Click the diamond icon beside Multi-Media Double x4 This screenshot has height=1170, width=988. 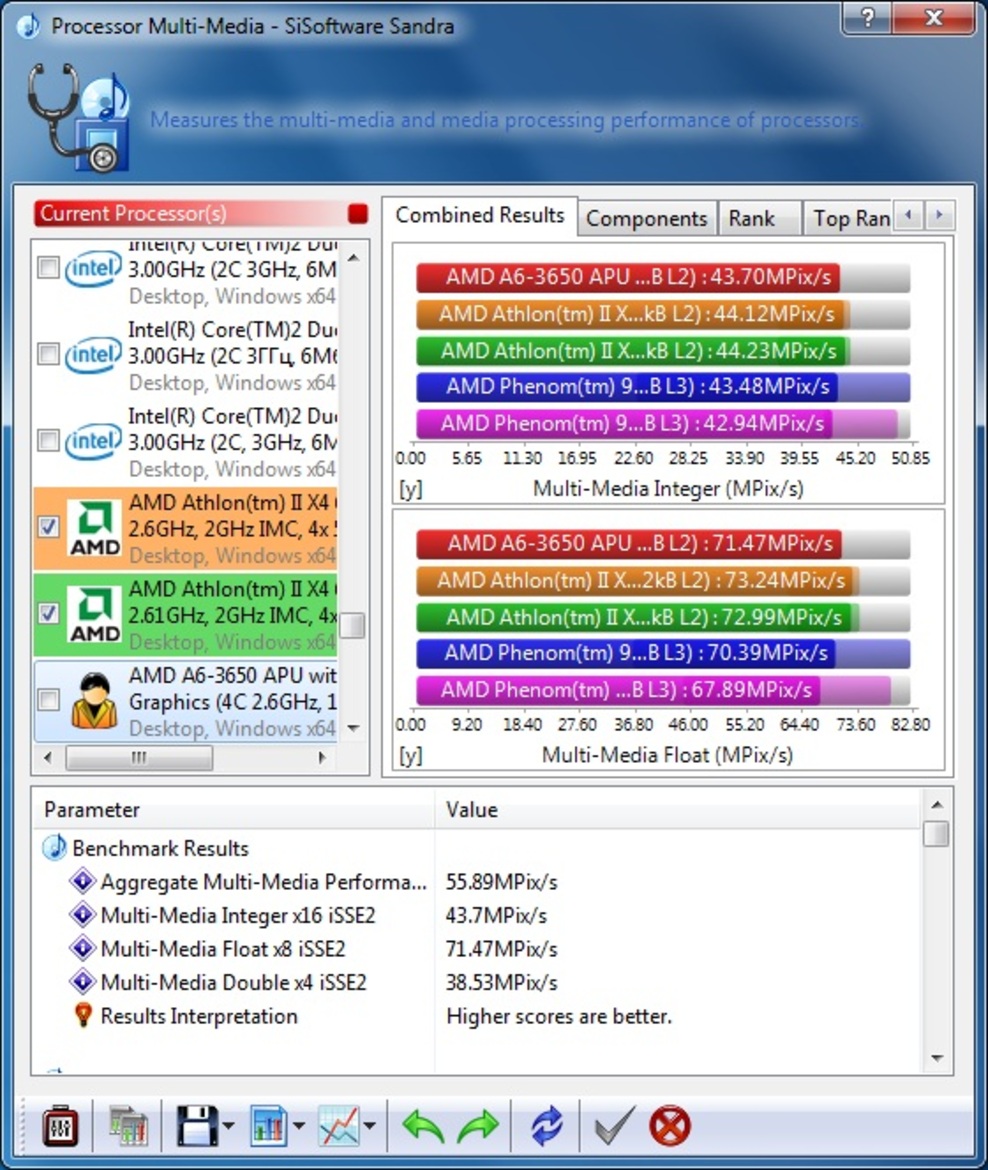coord(82,982)
